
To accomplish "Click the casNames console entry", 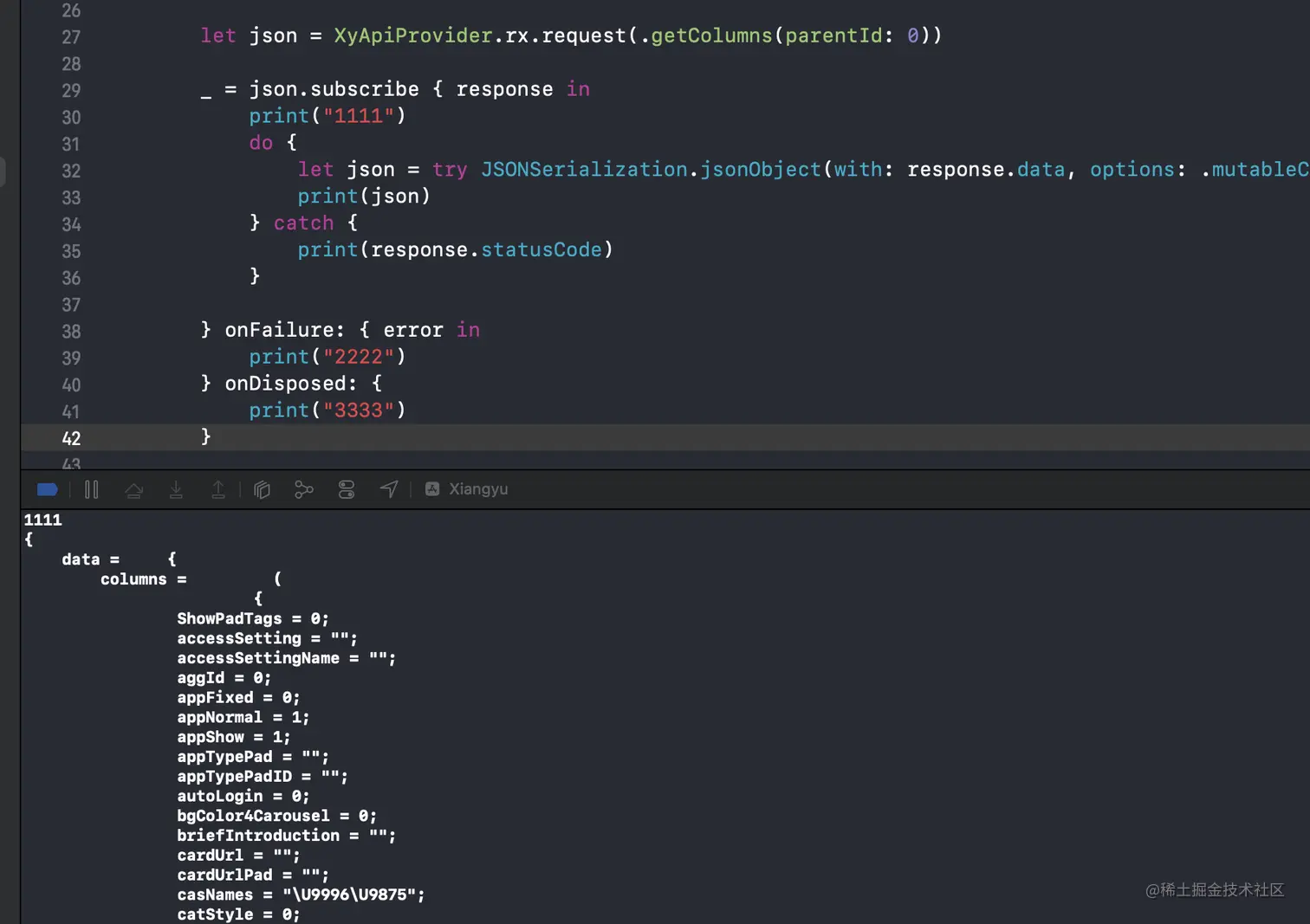I will click(301, 895).
